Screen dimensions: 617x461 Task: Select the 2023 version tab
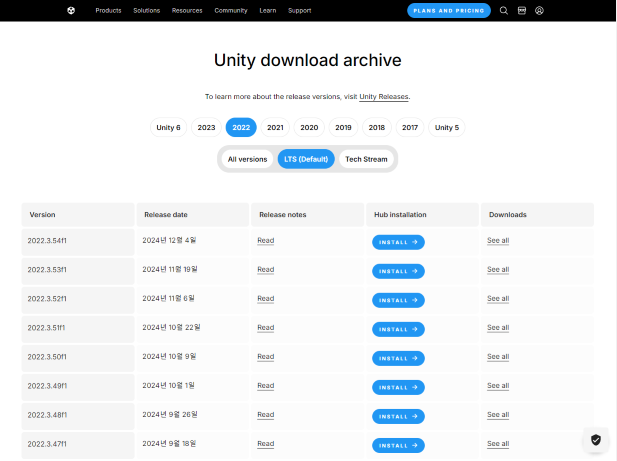(x=206, y=127)
